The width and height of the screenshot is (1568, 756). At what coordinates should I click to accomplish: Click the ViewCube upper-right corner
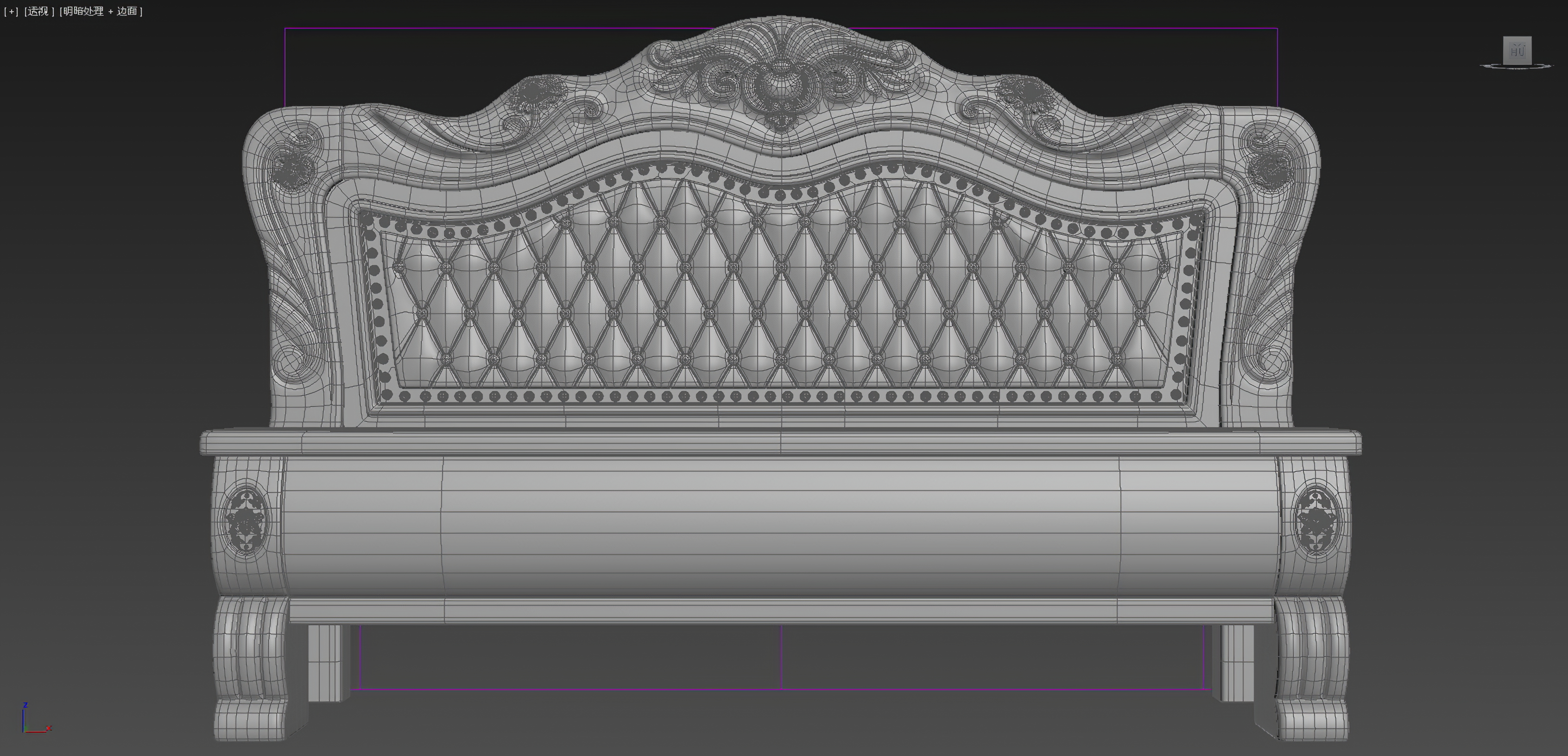point(1531,37)
